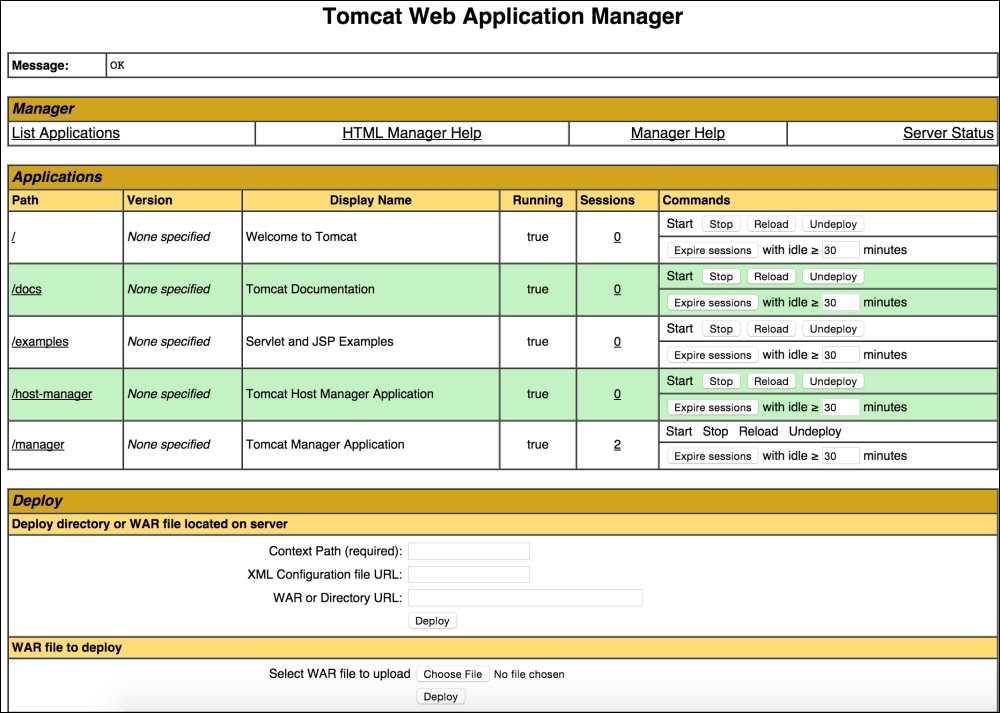
Task: Edit idle minutes field for /manager
Action: (840, 456)
